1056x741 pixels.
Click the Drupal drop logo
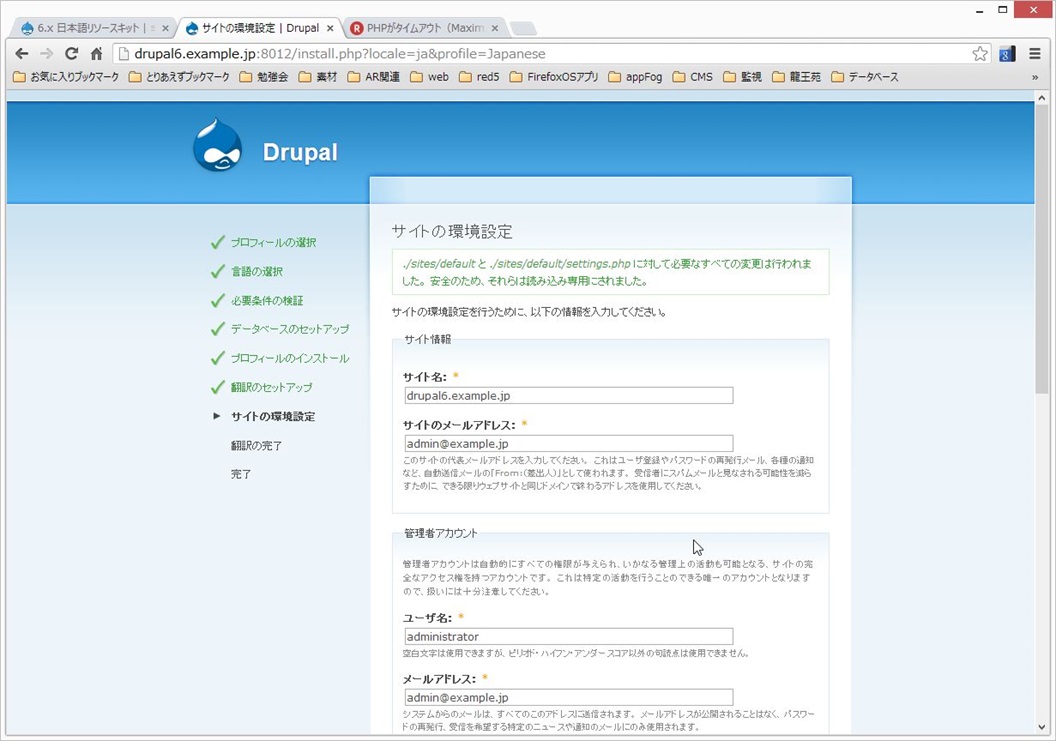pos(218,145)
